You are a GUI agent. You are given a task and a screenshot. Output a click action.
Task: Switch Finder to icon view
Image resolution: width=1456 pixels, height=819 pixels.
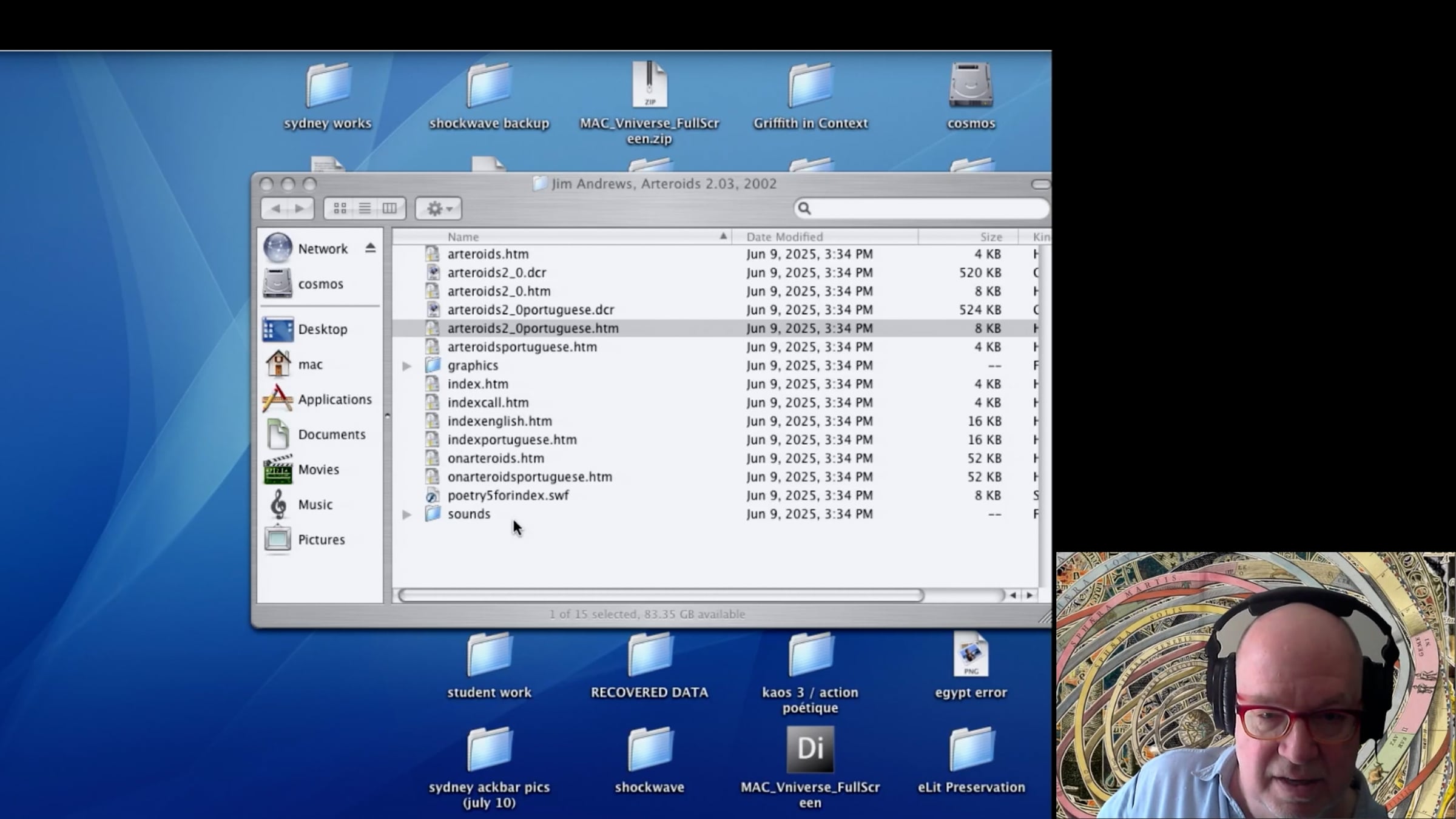click(340, 209)
